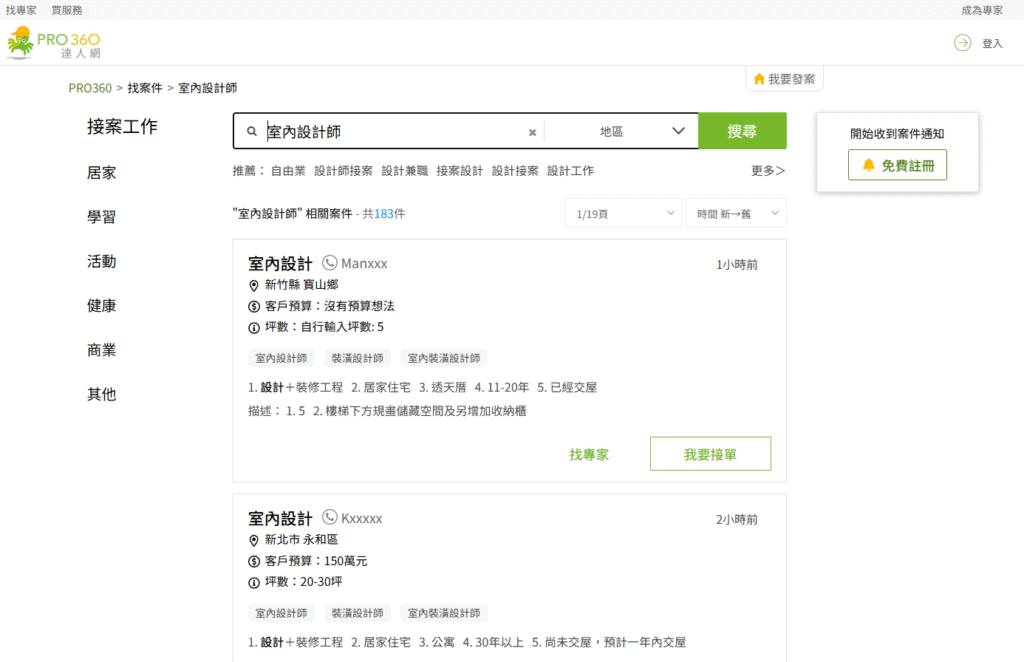Click the 找案件 breadcrumb link
This screenshot has width=1024, height=662.
[x=145, y=88]
